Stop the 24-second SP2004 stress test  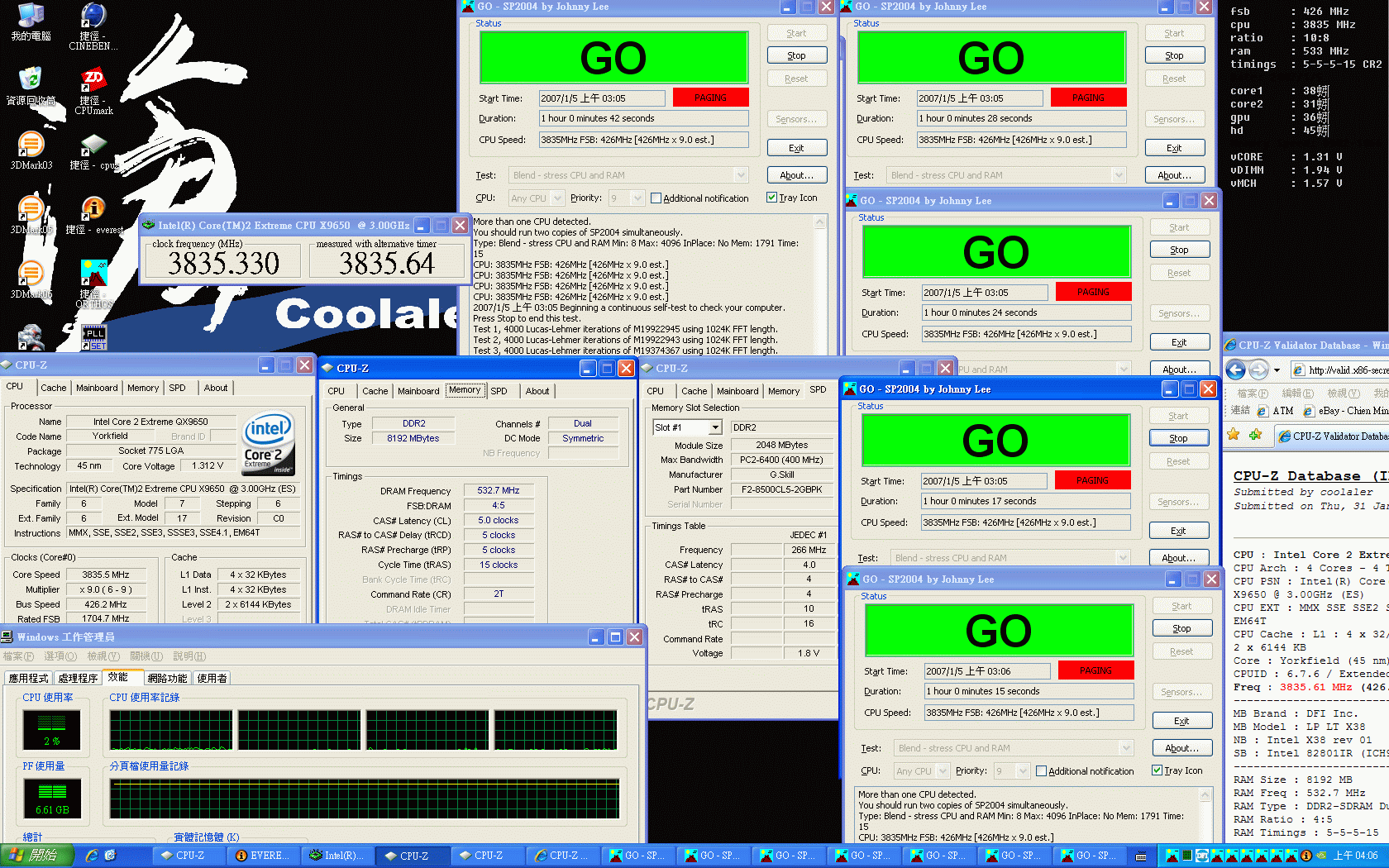coord(1180,250)
